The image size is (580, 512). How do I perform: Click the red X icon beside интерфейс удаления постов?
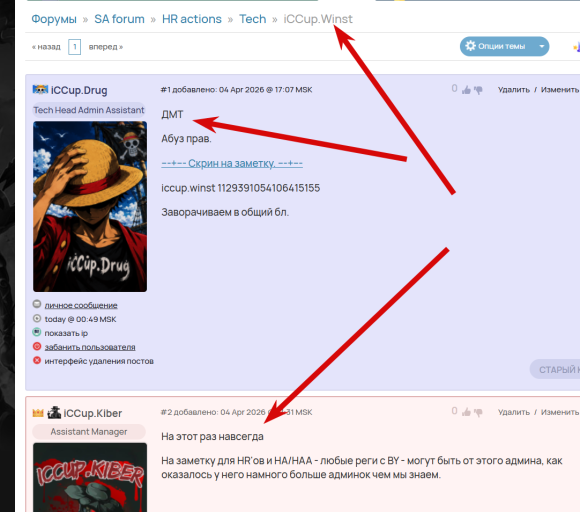[x=37, y=360]
